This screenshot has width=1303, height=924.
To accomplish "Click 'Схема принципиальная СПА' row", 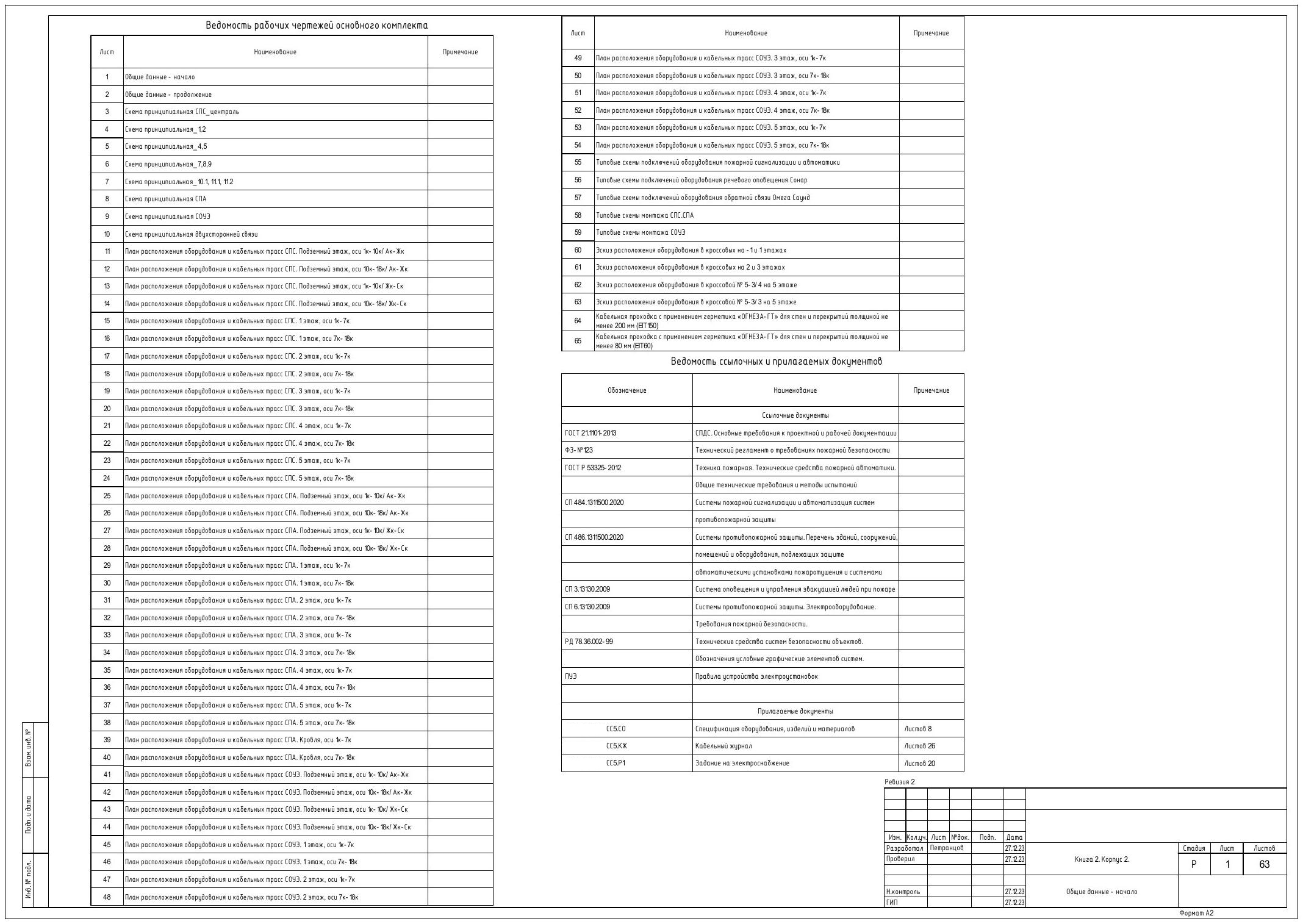I will pyautogui.click(x=292, y=199).
